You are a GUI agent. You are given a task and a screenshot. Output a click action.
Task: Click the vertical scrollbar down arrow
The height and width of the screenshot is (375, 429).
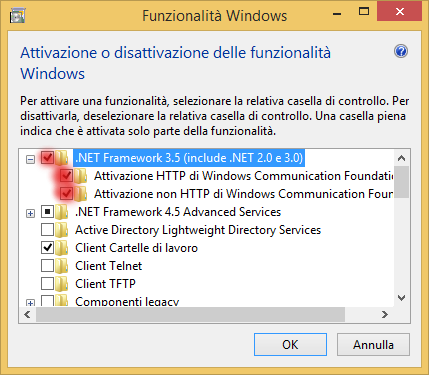point(402,298)
